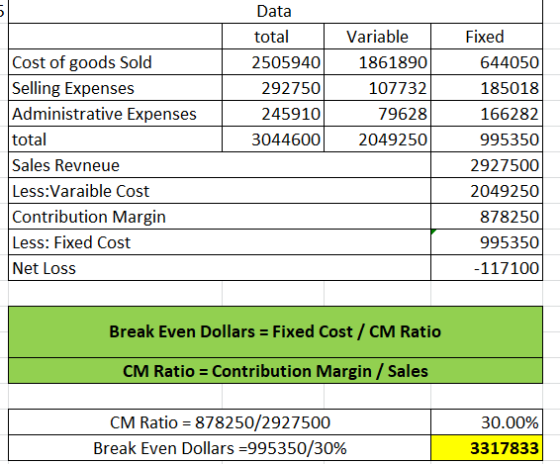Click 'Break Even Dollars =995350/30%' cell
The image size is (560, 464).
point(219,448)
